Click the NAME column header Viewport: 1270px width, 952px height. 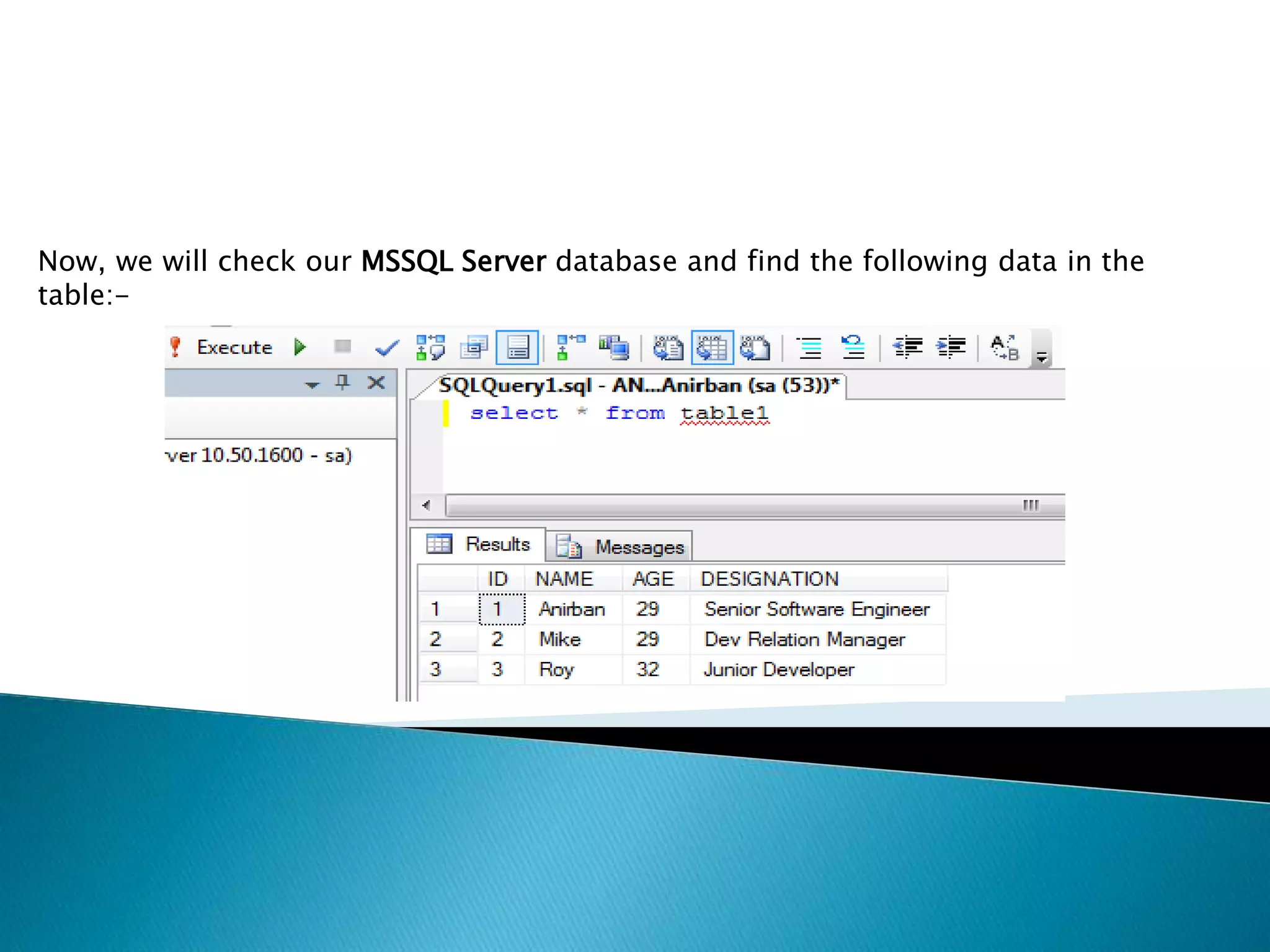point(574,579)
